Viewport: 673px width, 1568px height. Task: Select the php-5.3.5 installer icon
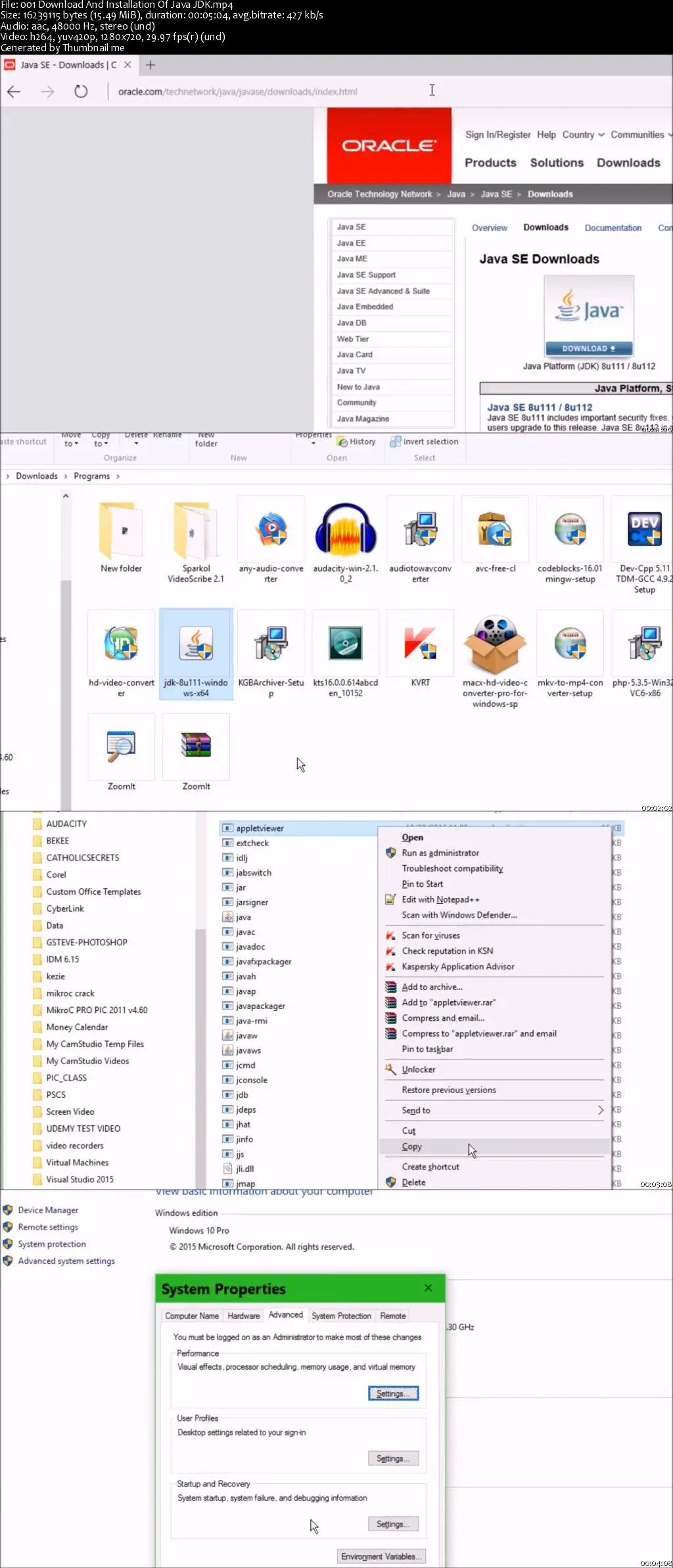[645, 643]
